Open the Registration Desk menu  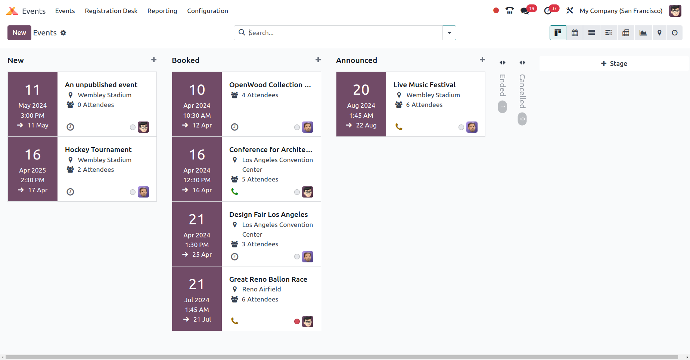coord(111,11)
